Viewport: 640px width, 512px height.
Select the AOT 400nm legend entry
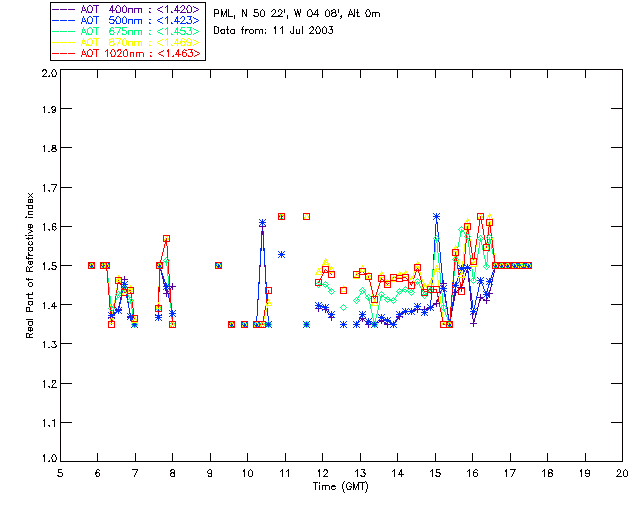coord(127,9)
